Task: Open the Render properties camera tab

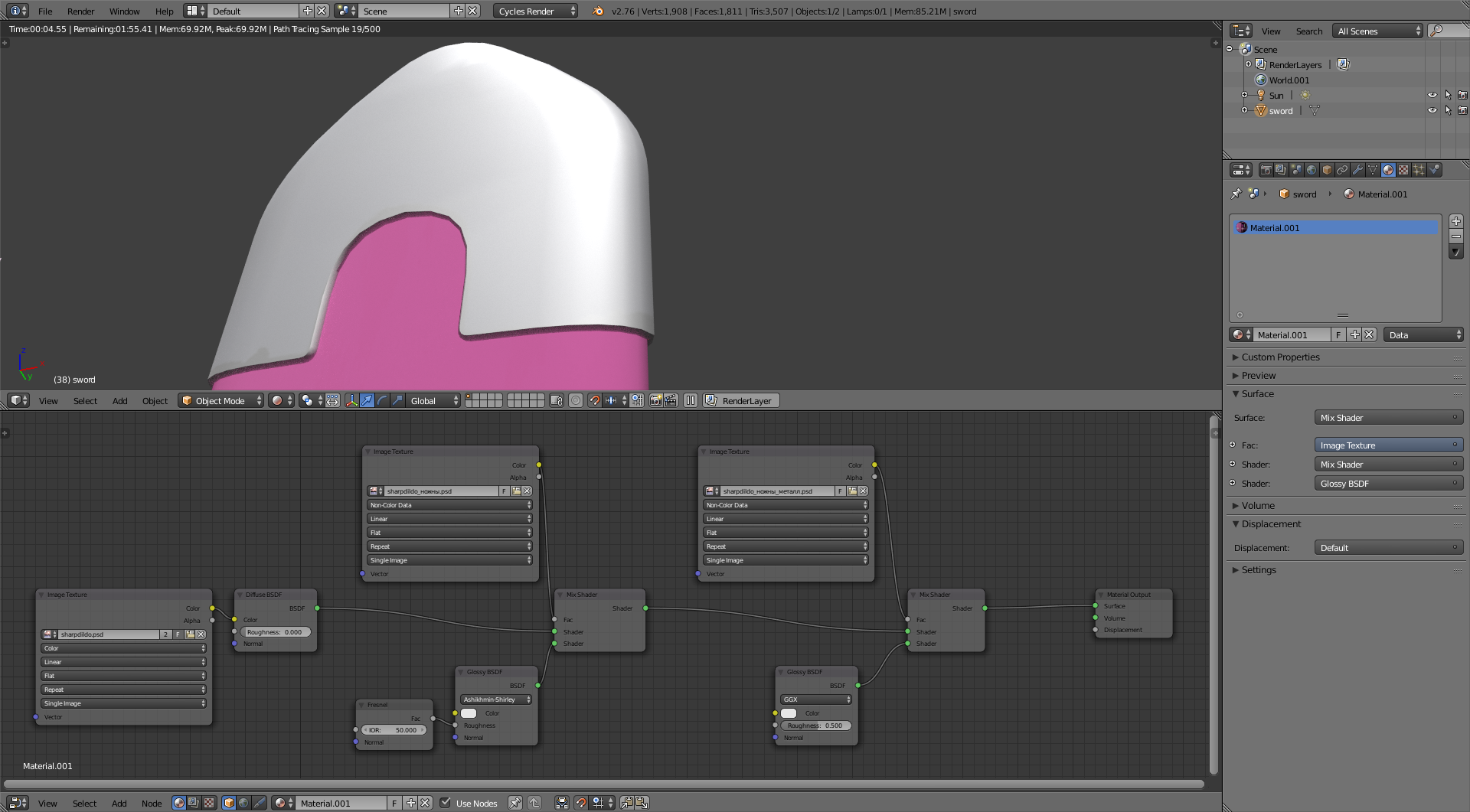Action: (x=1266, y=170)
